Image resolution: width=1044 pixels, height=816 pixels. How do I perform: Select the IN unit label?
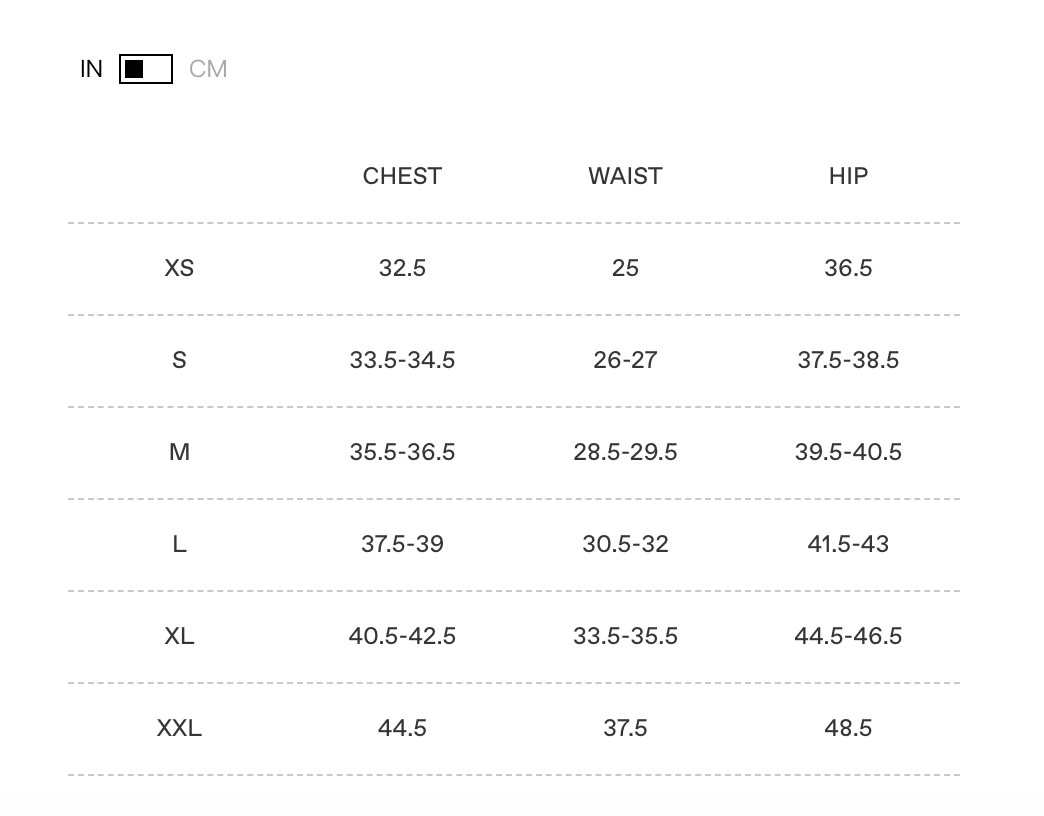coord(91,69)
